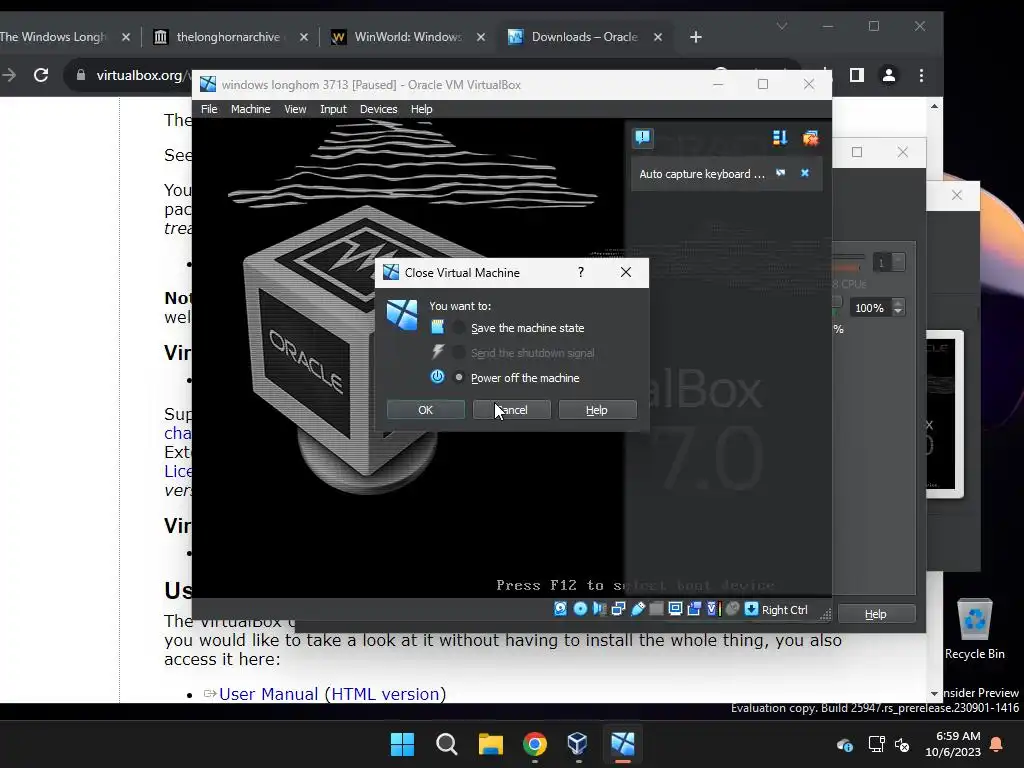Click the audio indicator in VM status bar
This screenshot has height=768, width=1024.
click(x=599, y=609)
